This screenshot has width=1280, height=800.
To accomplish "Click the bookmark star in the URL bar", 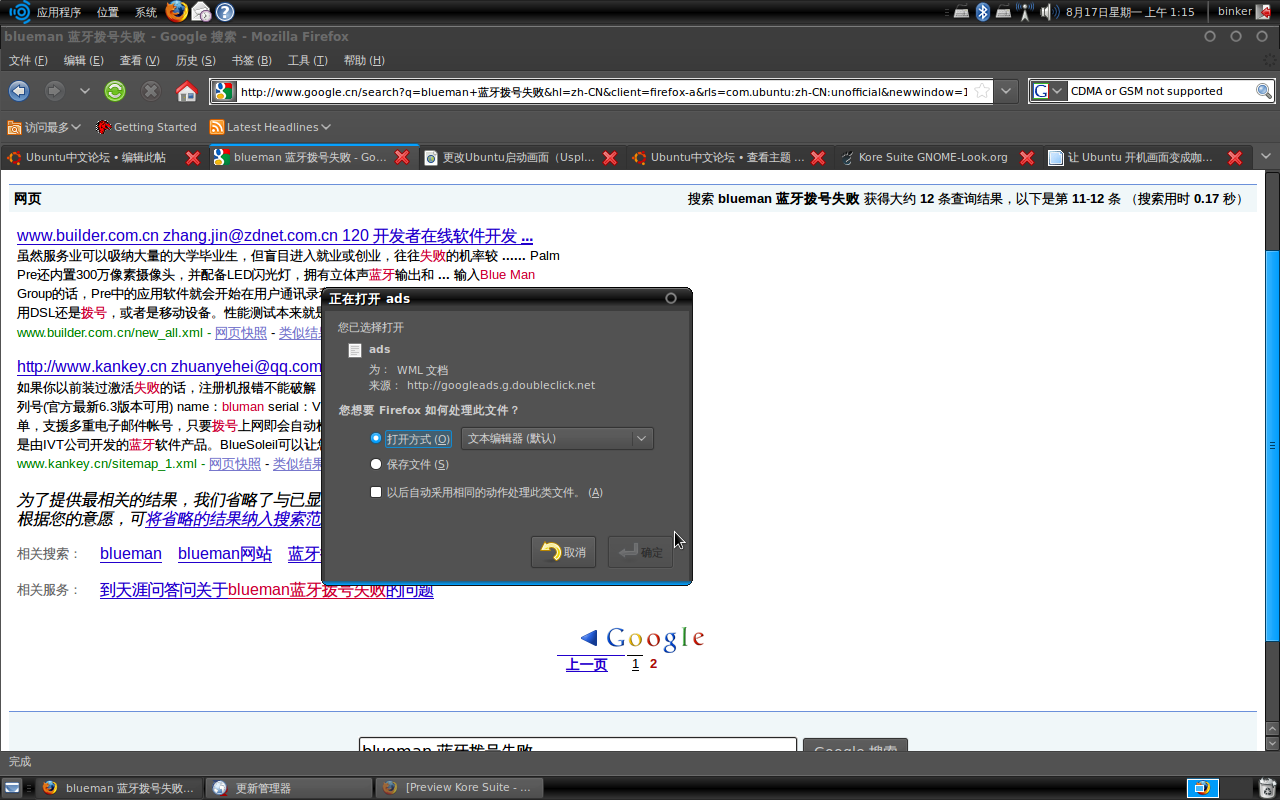I will click(x=982, y=91).
